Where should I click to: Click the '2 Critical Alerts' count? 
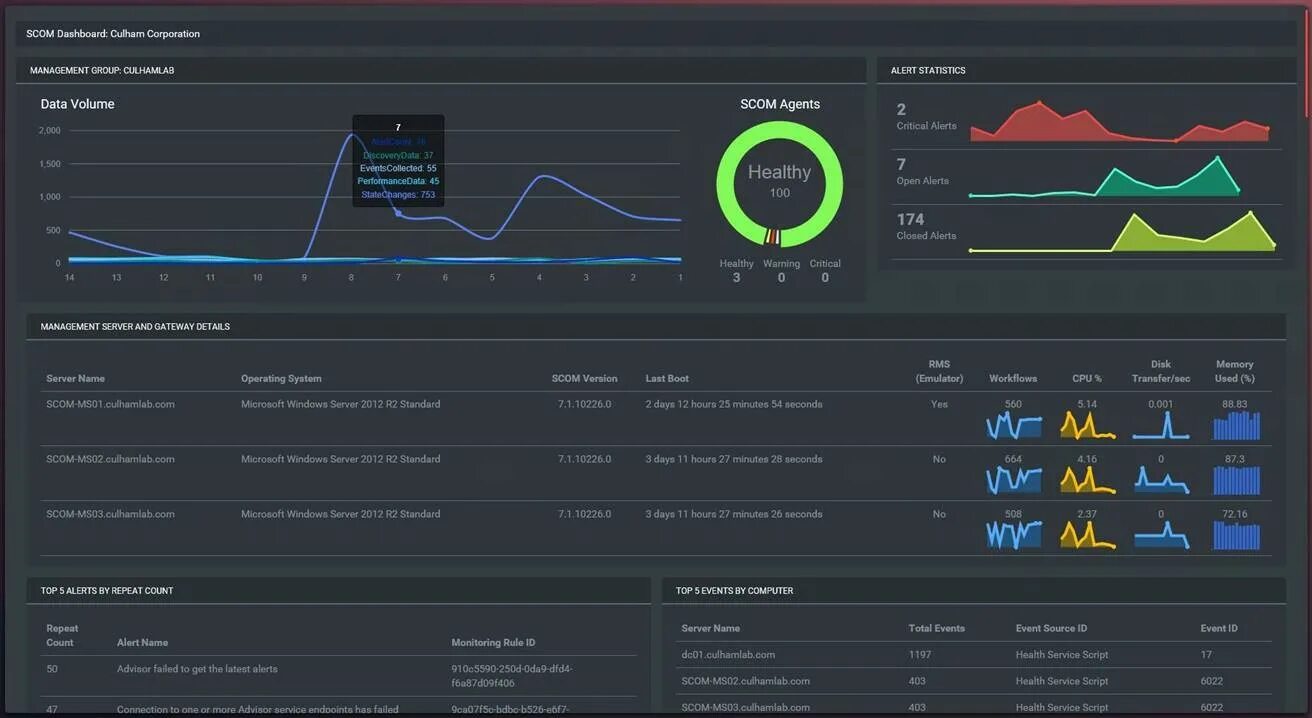[x=901, y=110]
